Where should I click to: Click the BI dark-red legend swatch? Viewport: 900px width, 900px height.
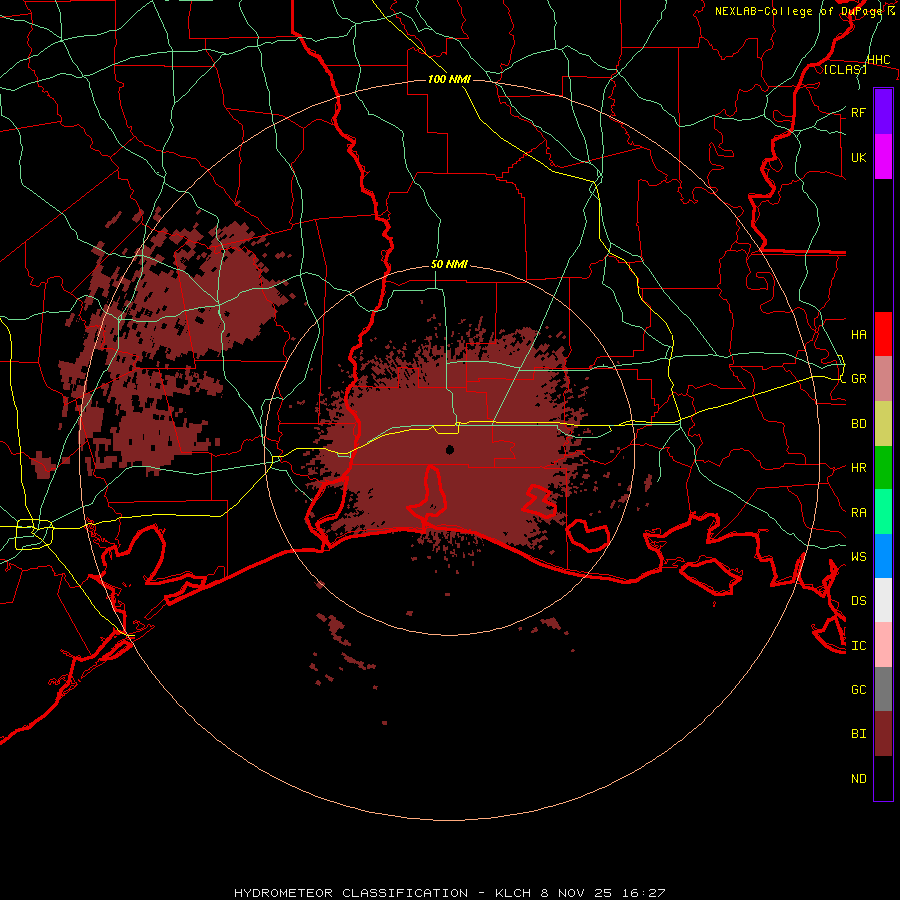[883, 734]
